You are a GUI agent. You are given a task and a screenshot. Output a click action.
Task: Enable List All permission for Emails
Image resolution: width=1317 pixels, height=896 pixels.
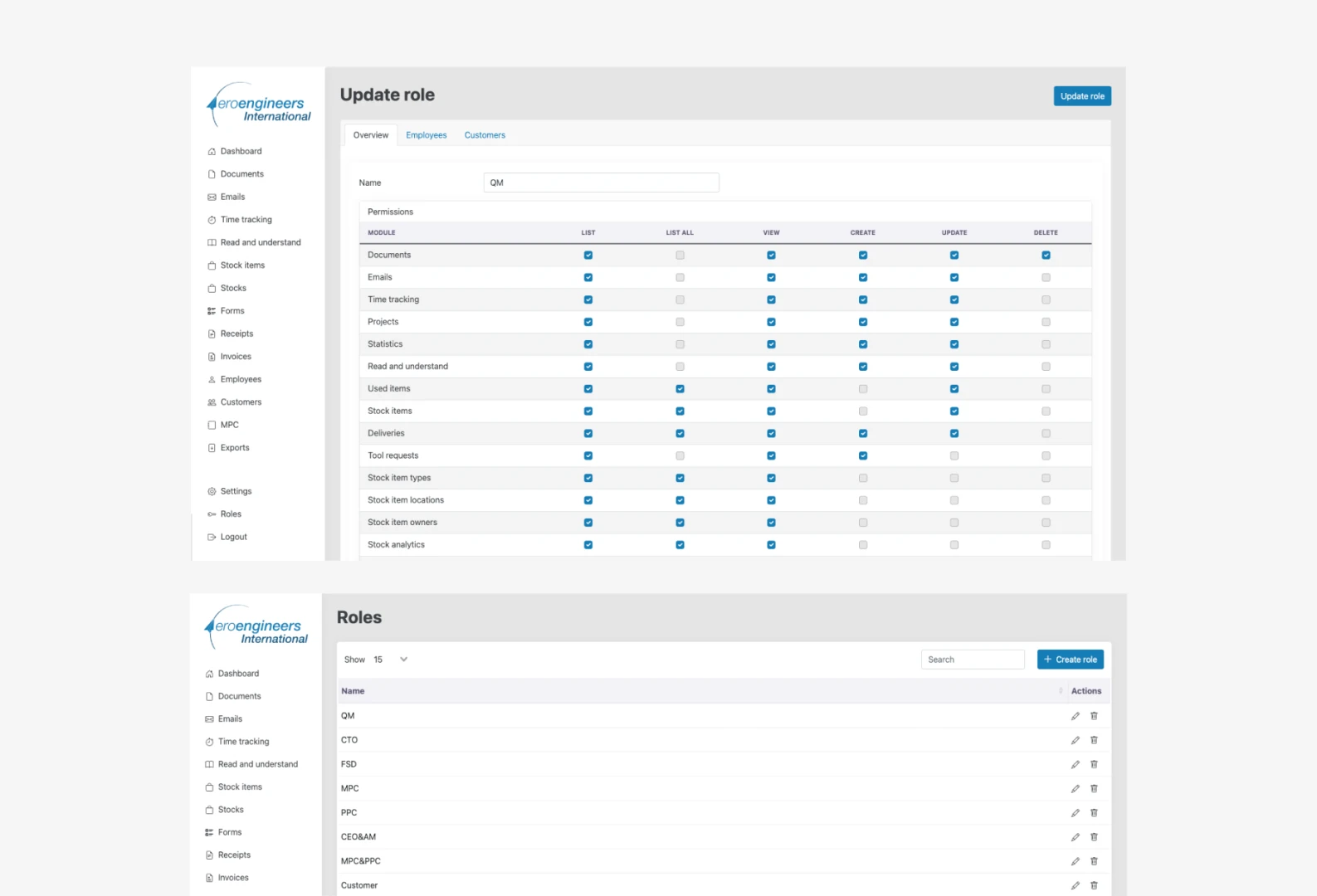680,278
